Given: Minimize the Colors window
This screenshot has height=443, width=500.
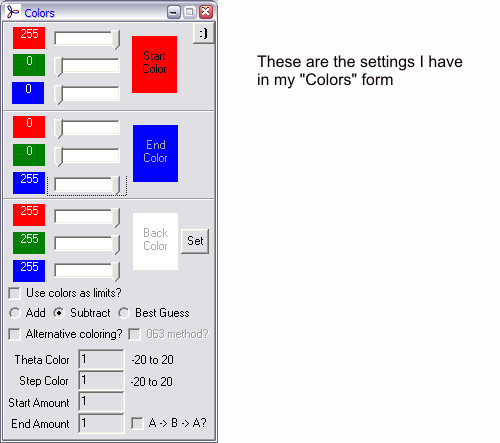Looking at the screenshot, I should 174,12.
